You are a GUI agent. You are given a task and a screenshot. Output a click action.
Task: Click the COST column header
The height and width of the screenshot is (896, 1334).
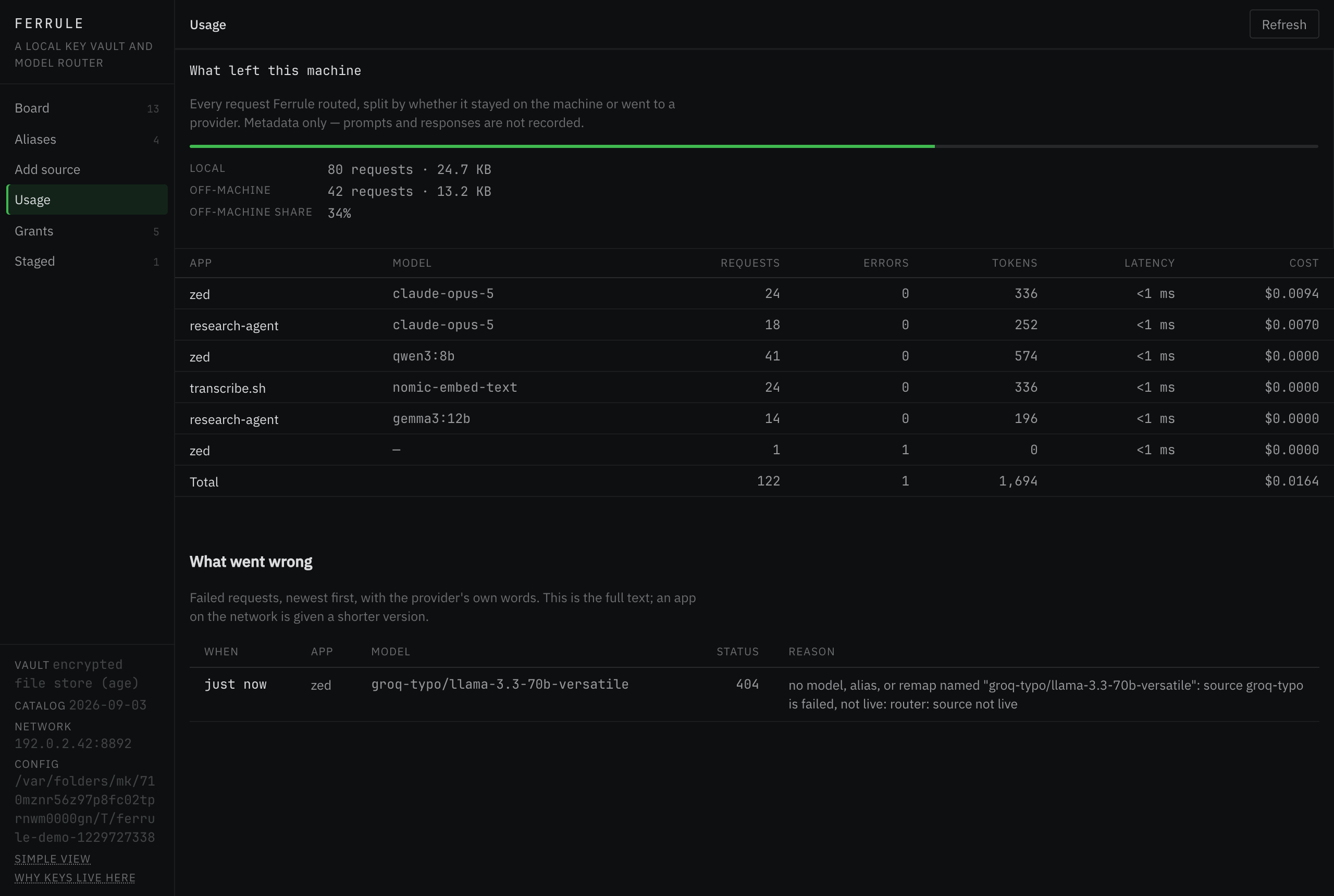coord(1304,263)
